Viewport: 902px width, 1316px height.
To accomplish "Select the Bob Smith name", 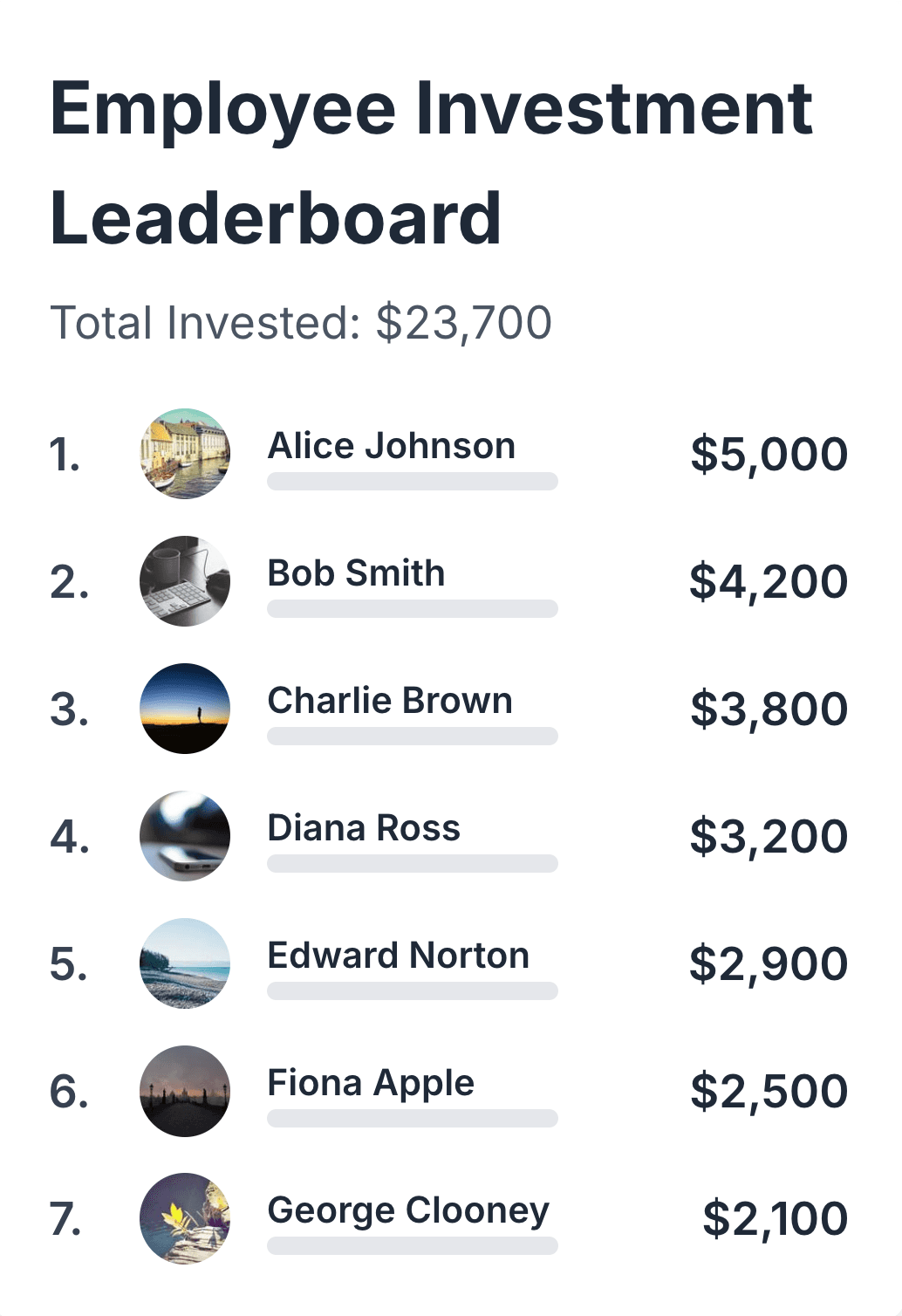I will click(x=356, y=573).
